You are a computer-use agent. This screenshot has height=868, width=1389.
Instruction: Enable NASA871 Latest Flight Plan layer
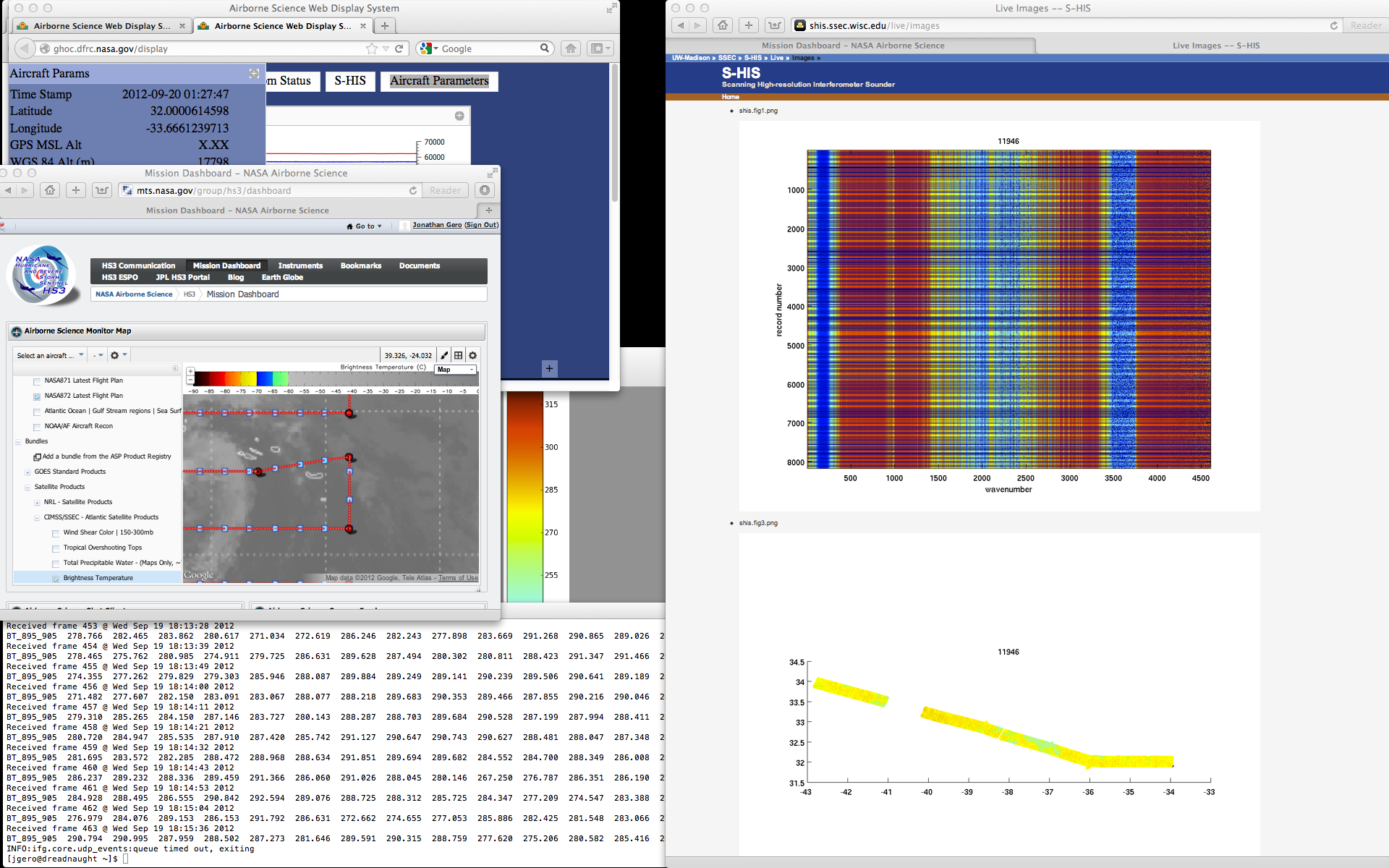tap(38, 381)
